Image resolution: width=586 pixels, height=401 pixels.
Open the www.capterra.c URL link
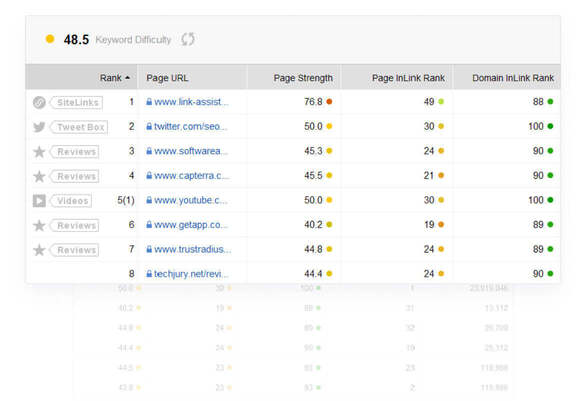tap(191, 176)
